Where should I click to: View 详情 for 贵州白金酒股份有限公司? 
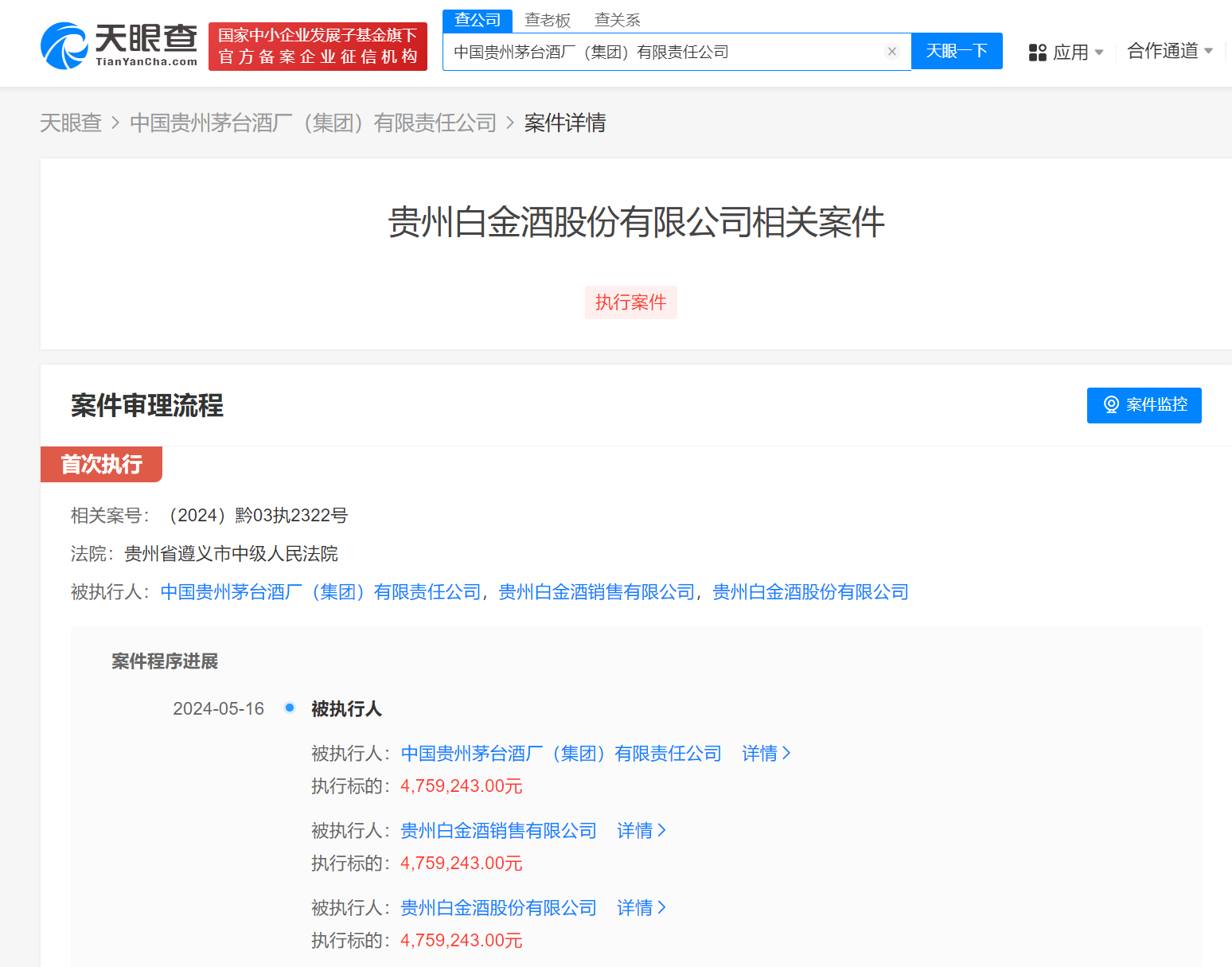click(641, 908)
